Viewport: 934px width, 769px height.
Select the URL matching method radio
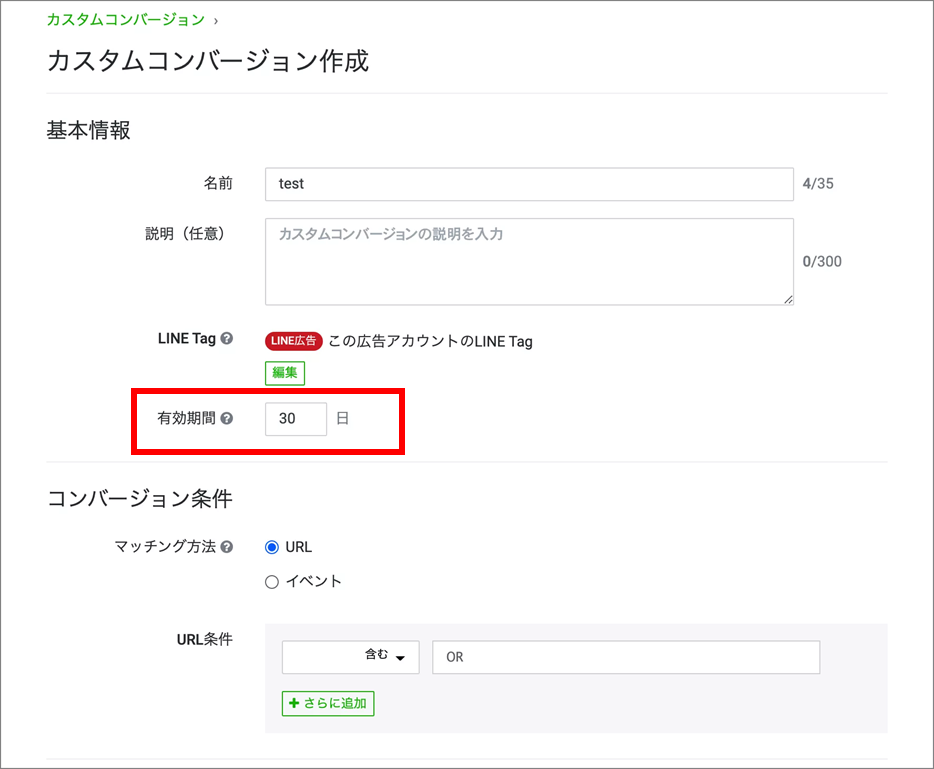point(272,547)
